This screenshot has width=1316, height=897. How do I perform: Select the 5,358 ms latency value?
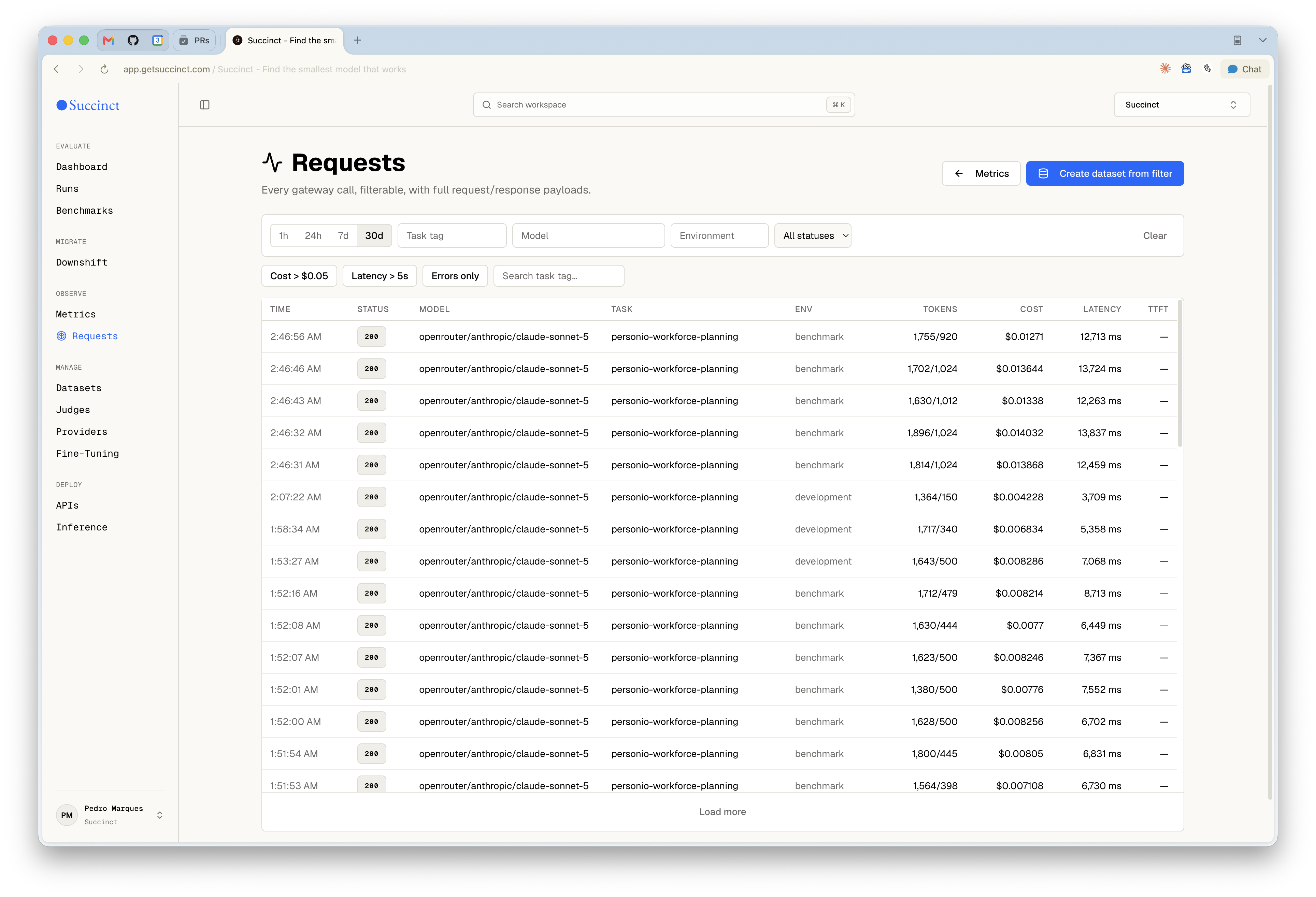click(1101, 529)
